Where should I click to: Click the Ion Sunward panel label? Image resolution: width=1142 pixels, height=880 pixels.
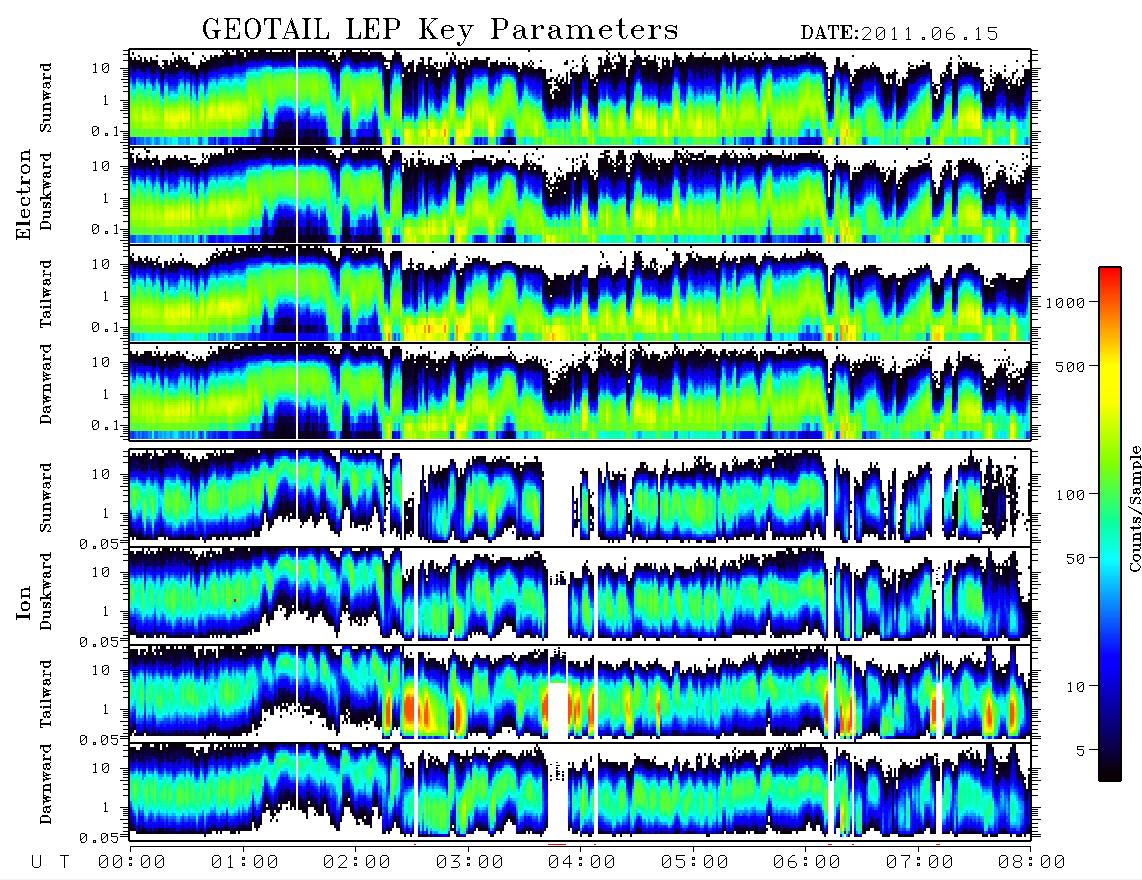(46, 497)
